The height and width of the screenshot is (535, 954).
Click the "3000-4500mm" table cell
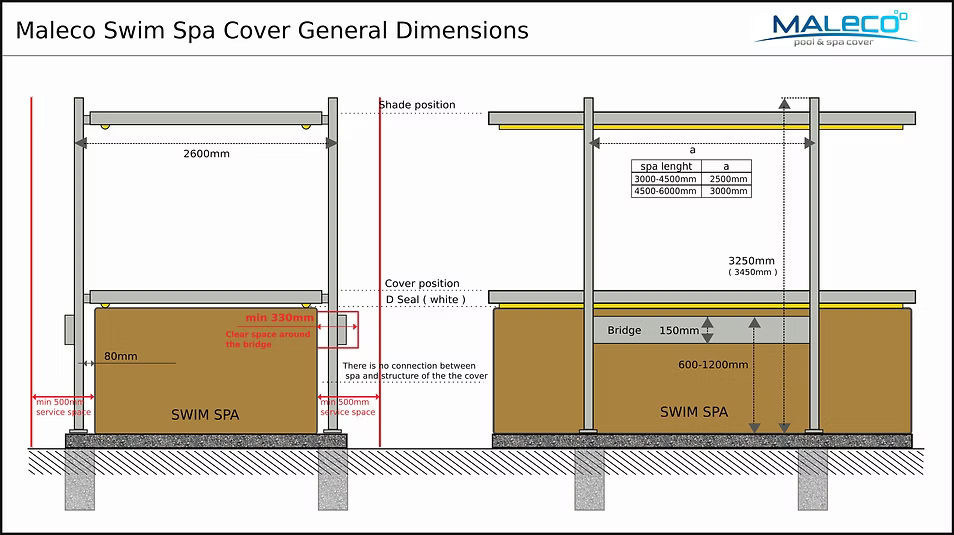pos(666,179)
